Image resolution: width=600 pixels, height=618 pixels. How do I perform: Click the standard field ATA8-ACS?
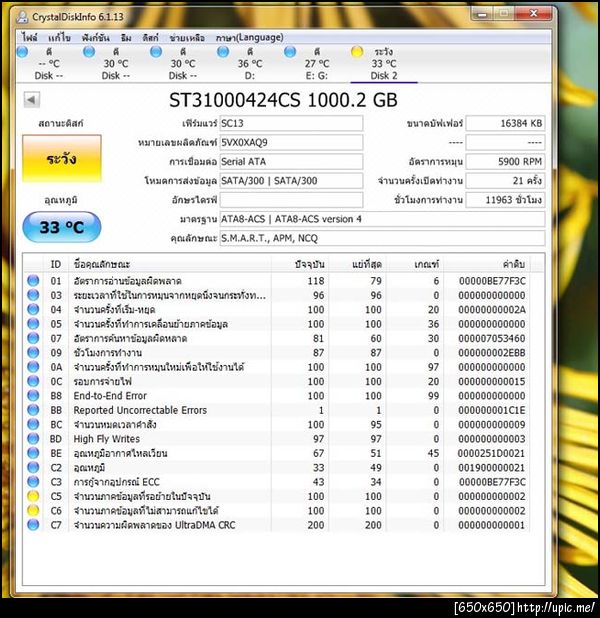tap(382, 219)
